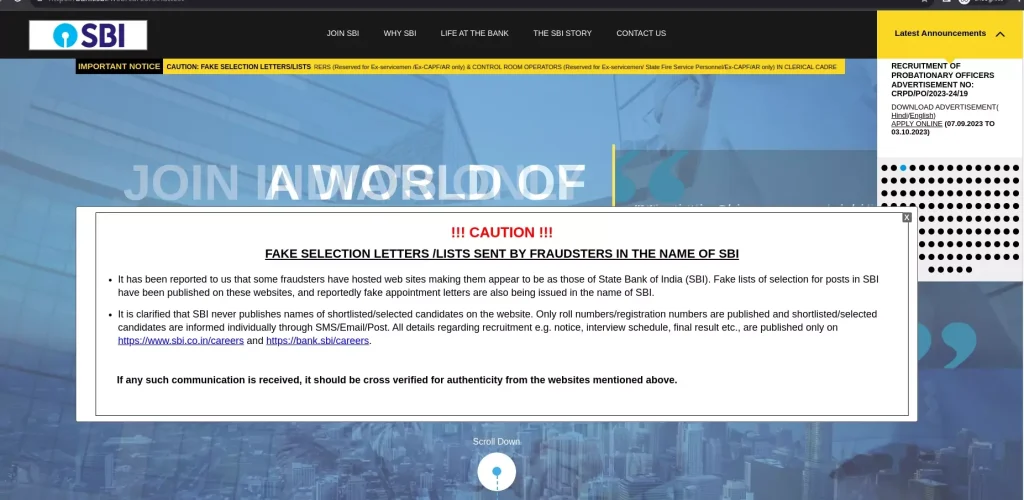Open the https://bank.sbi/careers link
The image size is (1024, 500).
317,341
